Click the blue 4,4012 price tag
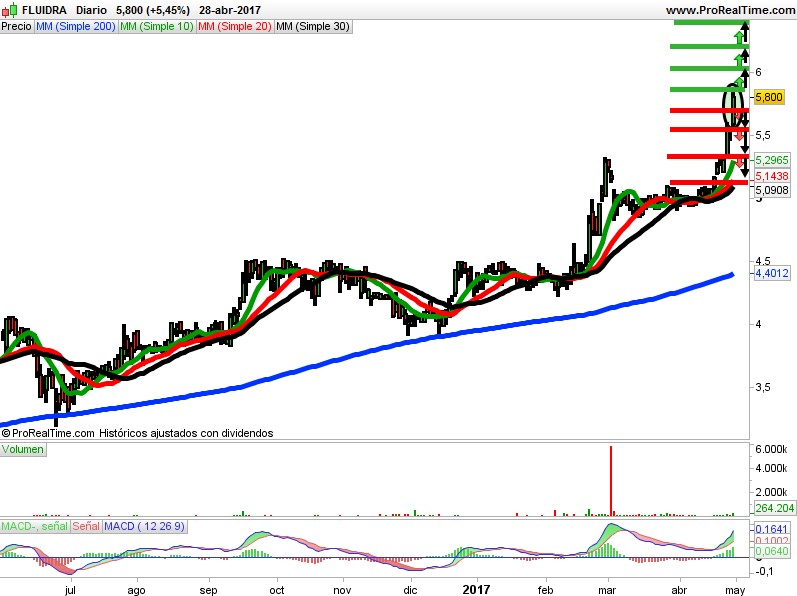 [x=772, y=273]
